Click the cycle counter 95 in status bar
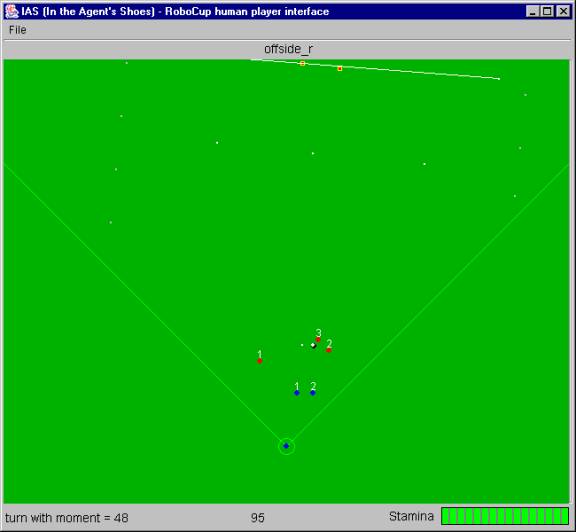Image resolution: width=576 pixels, height=532 pixels. click(258, 518)
